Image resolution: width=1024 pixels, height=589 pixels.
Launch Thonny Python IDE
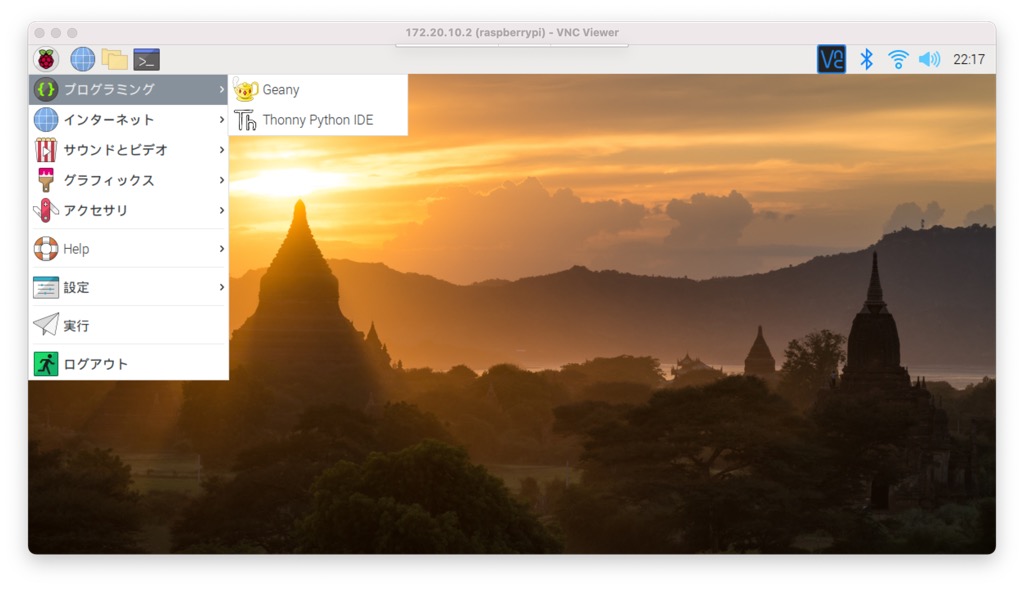pos(317,120)
